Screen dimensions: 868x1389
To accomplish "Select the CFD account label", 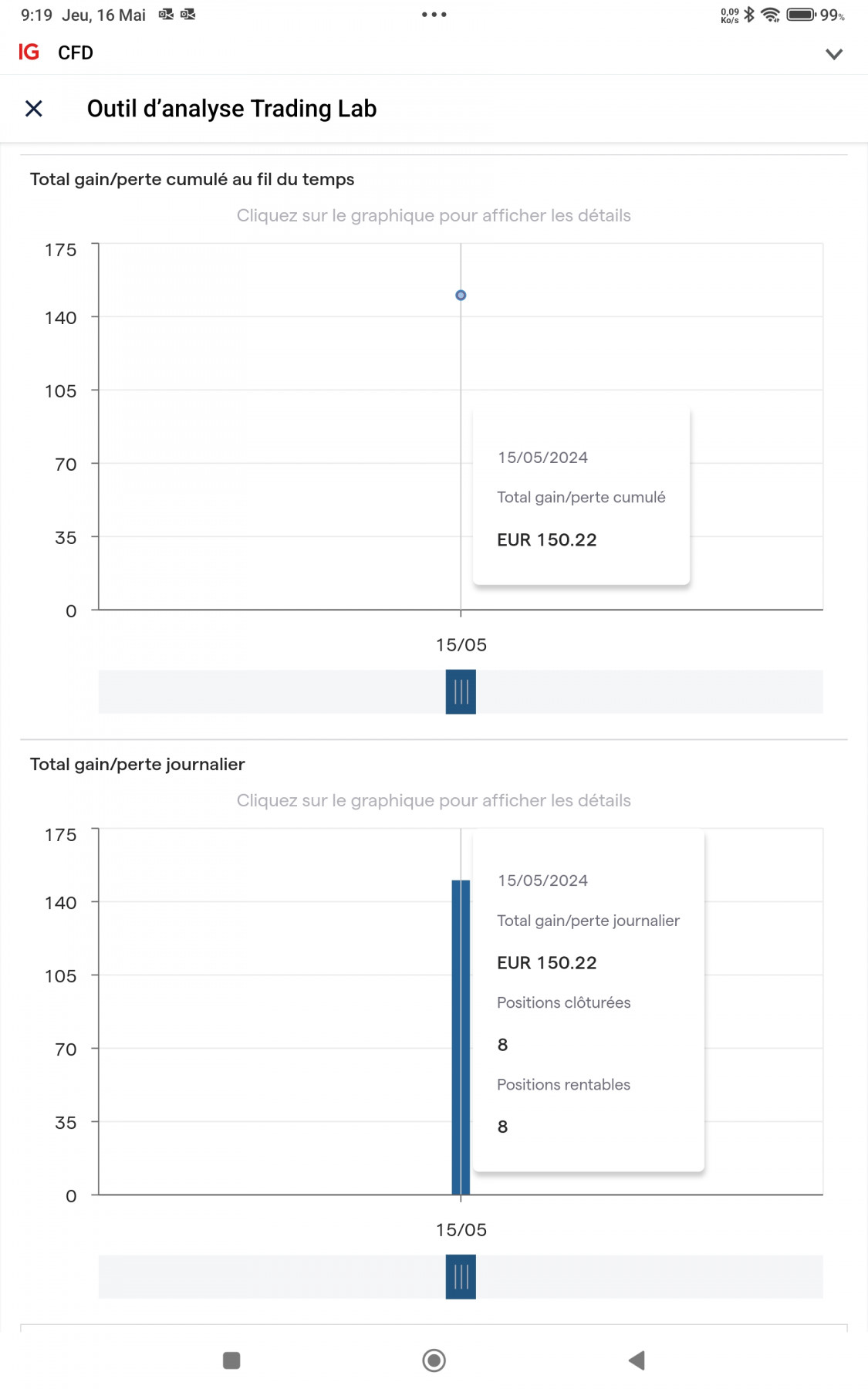I will [x=76, y=52].
